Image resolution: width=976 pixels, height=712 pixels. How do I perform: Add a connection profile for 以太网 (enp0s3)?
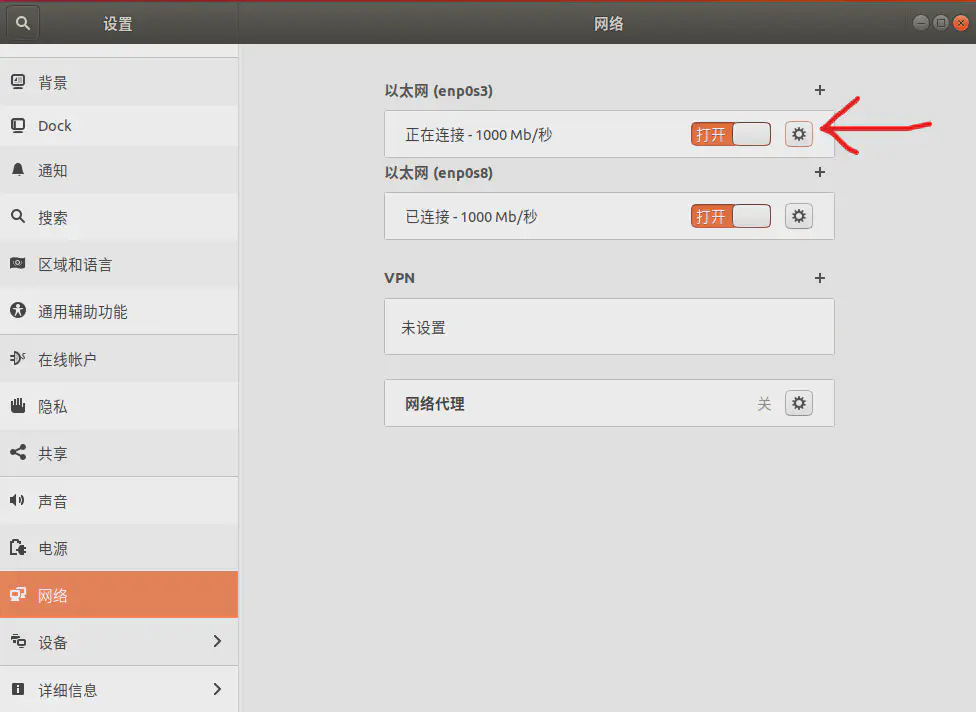820,90
